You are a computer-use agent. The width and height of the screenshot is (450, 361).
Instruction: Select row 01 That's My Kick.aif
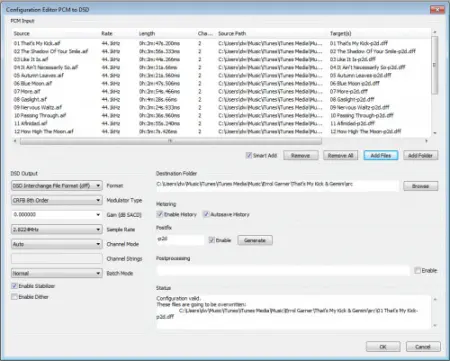coord(221,43)
